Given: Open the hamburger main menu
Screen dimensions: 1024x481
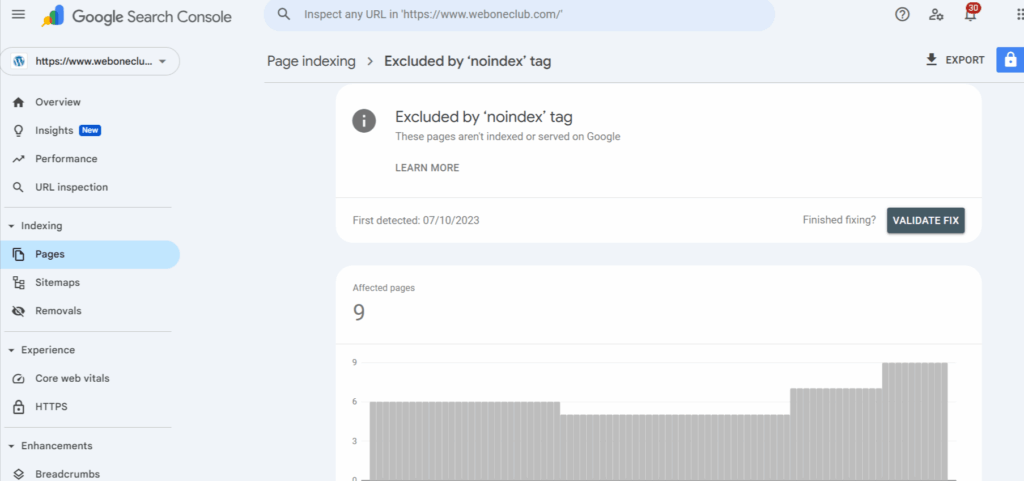Looking at the screenshot, I should (18, 14).
